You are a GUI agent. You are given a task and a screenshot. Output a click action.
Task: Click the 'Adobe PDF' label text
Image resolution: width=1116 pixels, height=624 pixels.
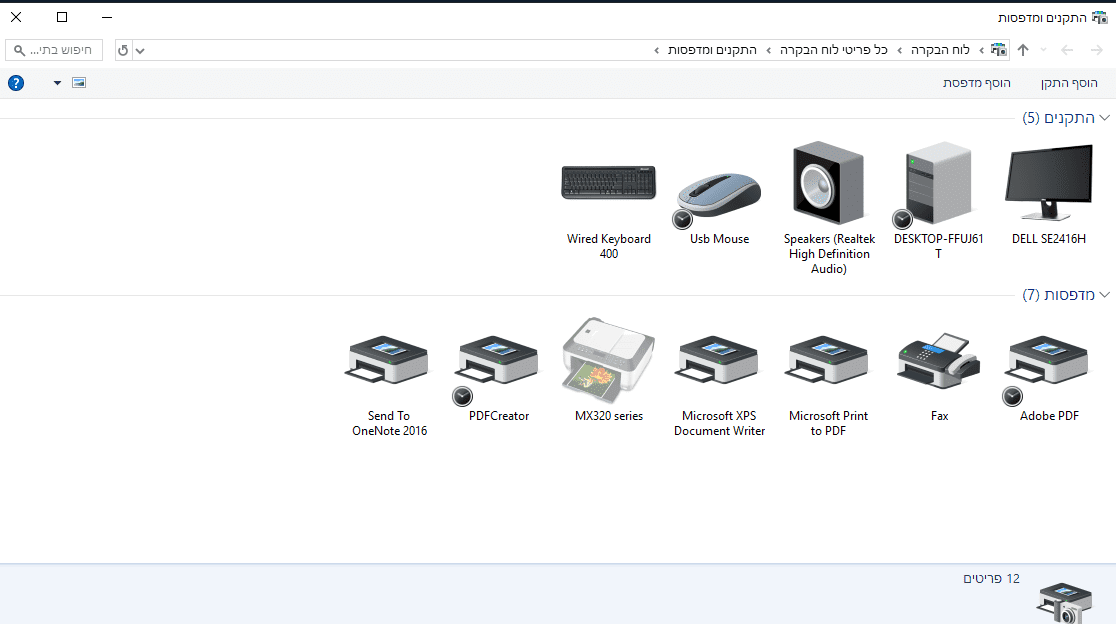click(1049, 416)
